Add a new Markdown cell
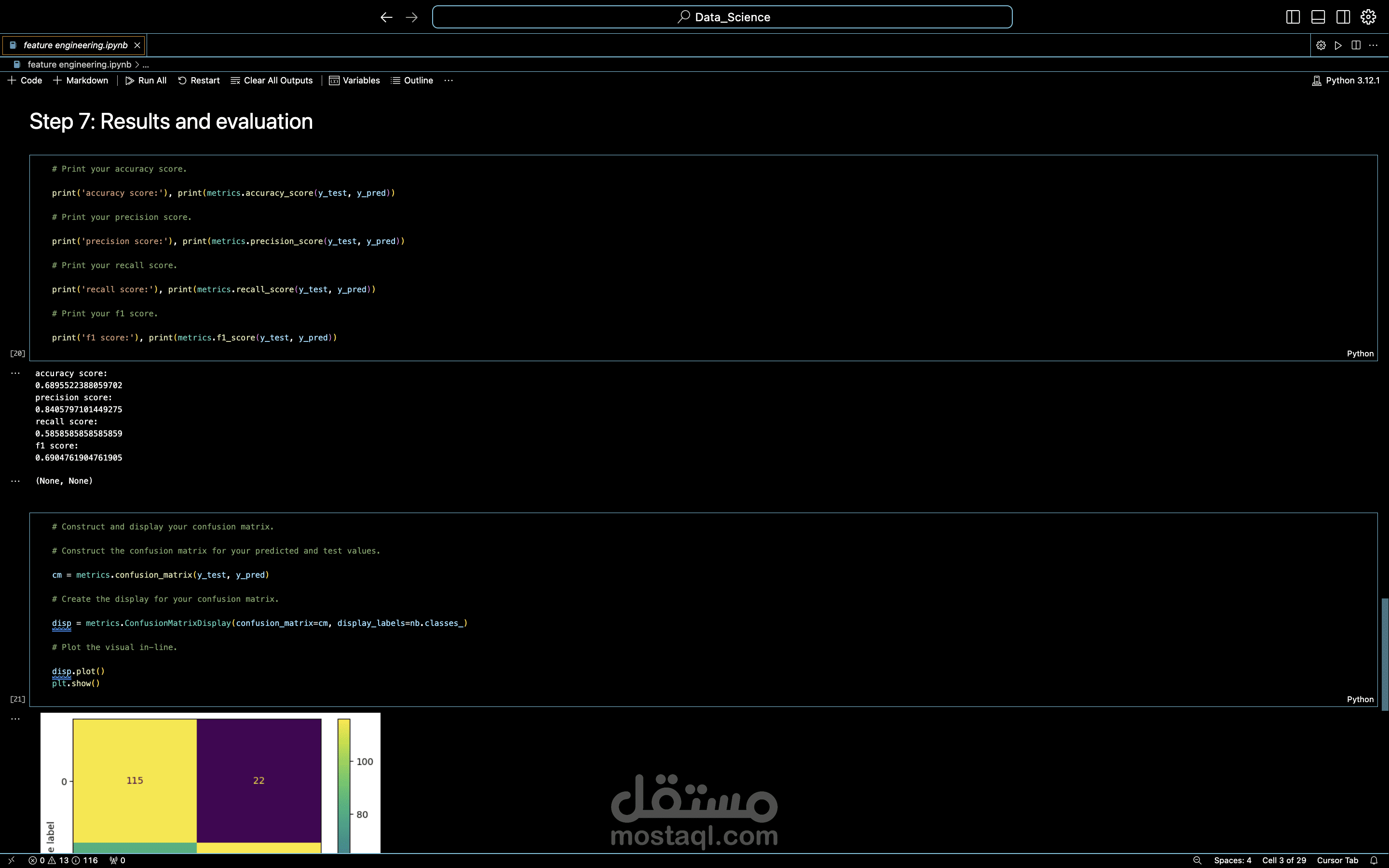The width and height of the screenshot is (1389, 868). [81, 81]
